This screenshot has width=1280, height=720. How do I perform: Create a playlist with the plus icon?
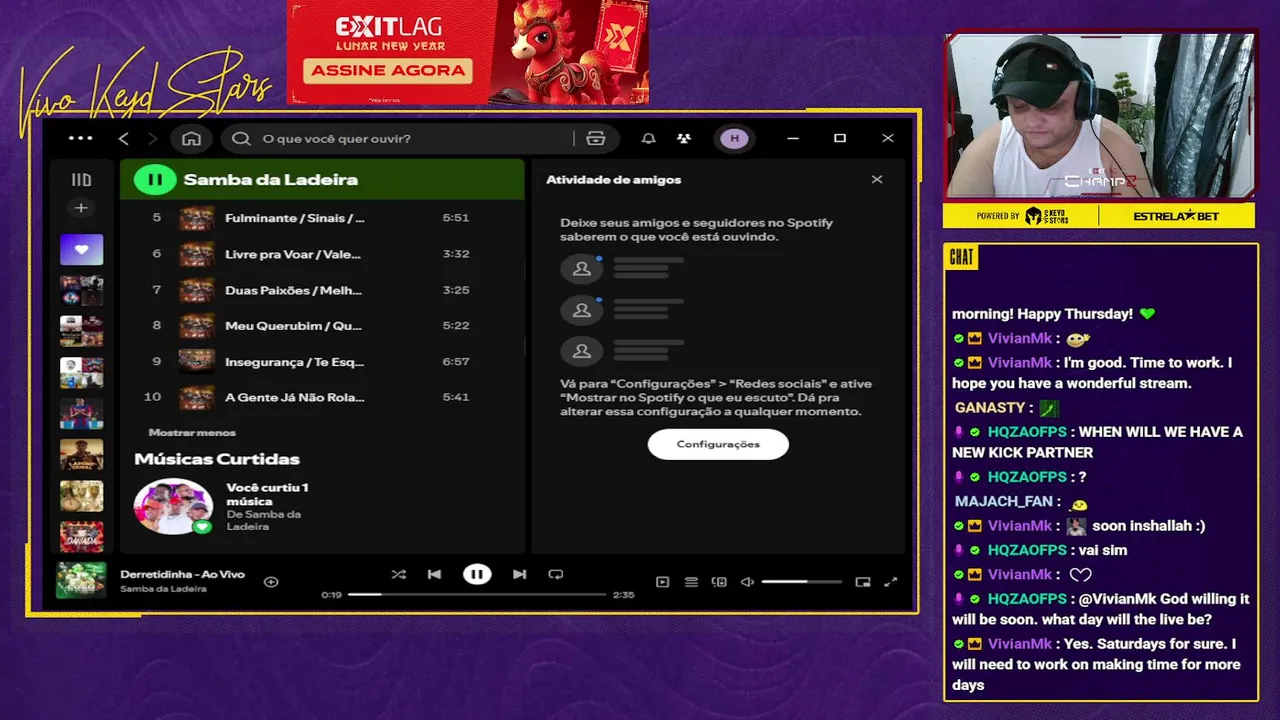(x=81, y=208)
